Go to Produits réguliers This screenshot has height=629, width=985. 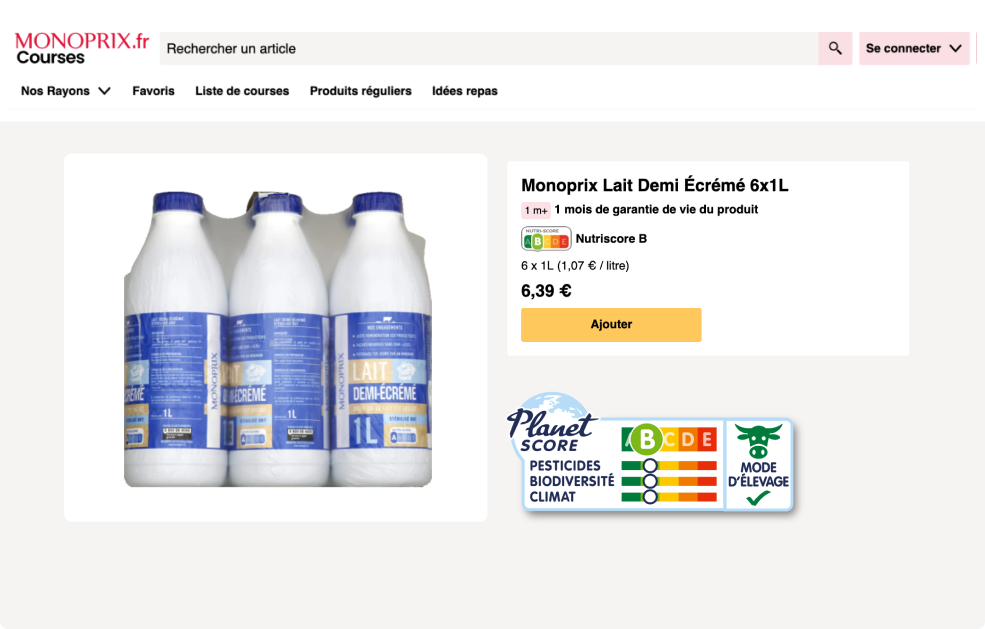coord(361,91)
